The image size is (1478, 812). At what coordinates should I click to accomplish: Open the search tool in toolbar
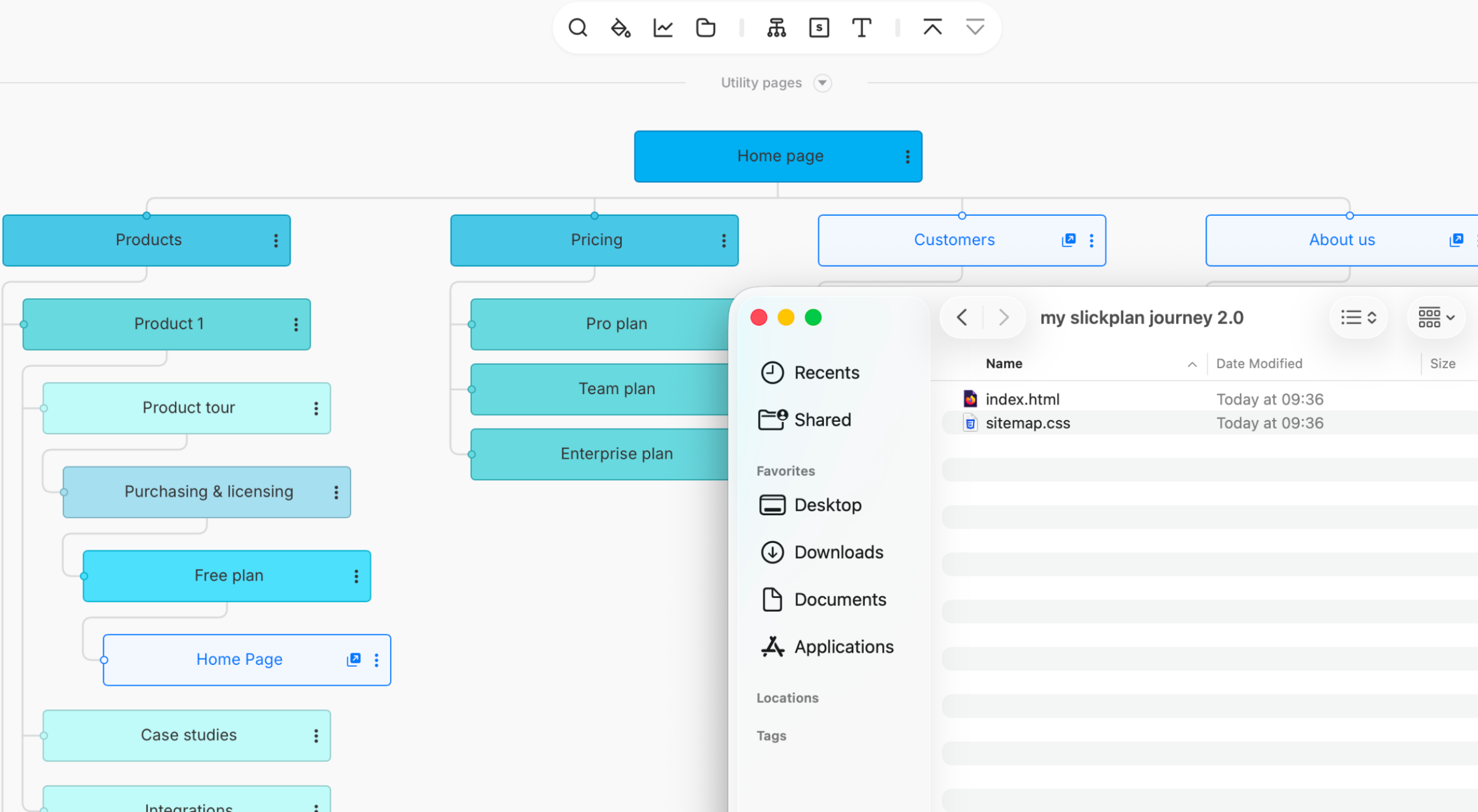tap(577, 27)
